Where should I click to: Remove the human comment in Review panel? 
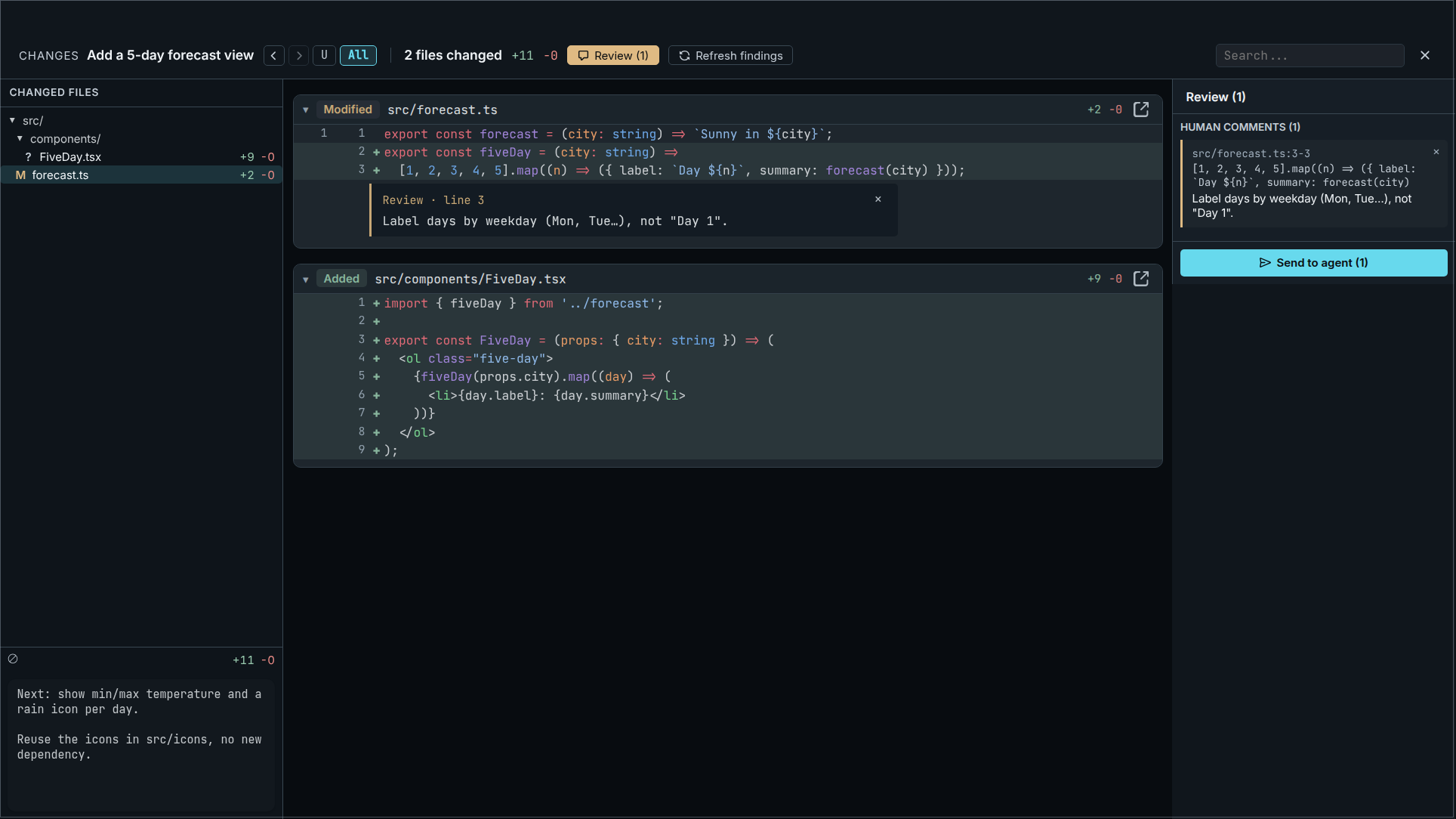pyautogui.click(x=1436, y=152)
